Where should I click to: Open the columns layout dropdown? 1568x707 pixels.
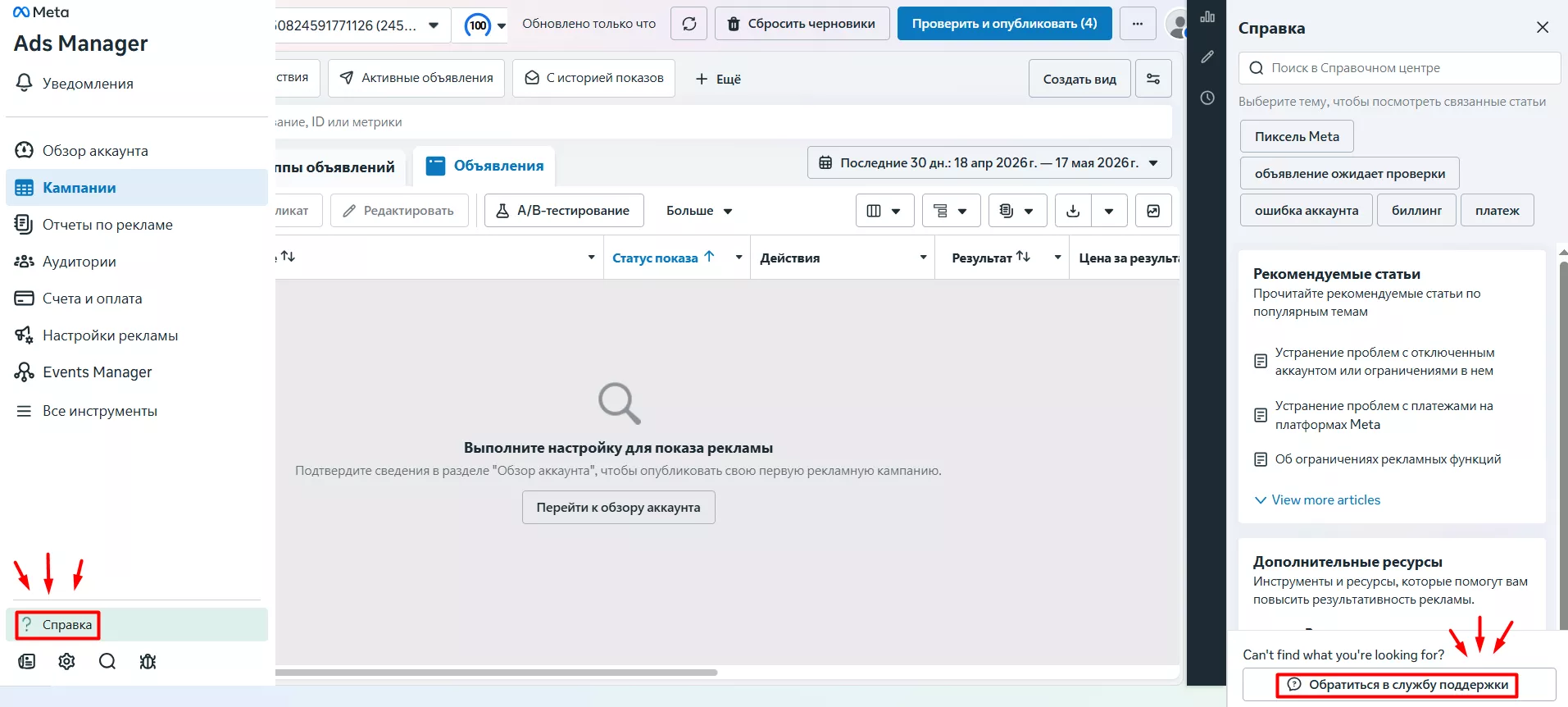click(884, 211)
